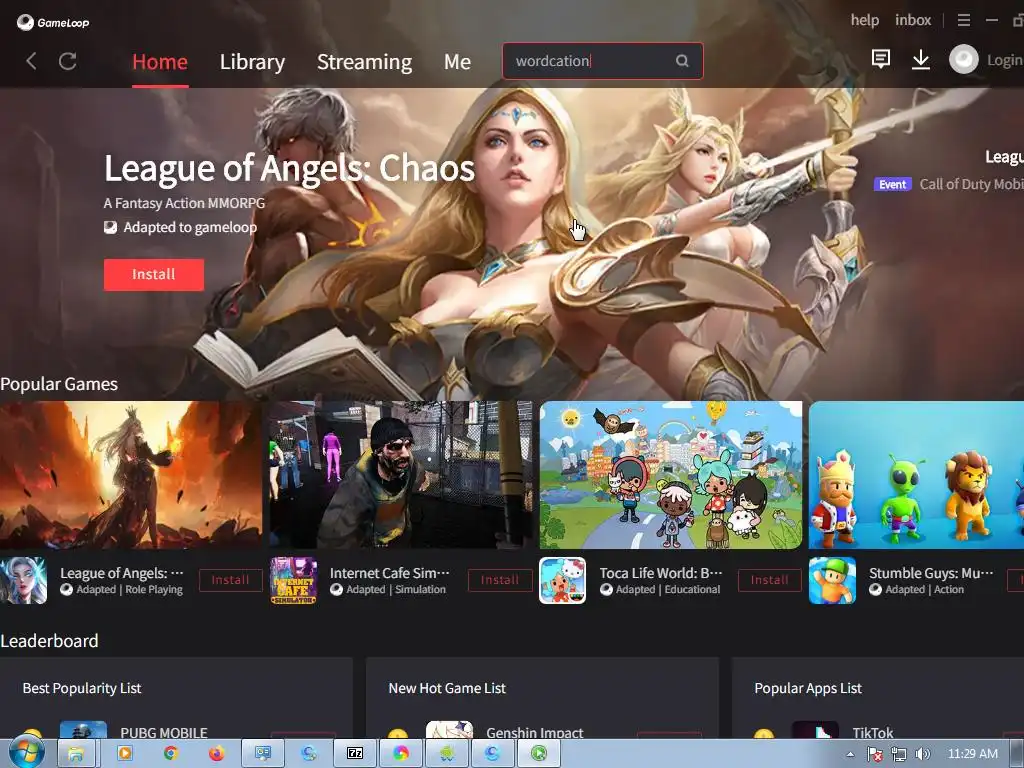Screen dimensions: 1024x768
Task: Refresh the page with the reload icon
Action: 68,61
